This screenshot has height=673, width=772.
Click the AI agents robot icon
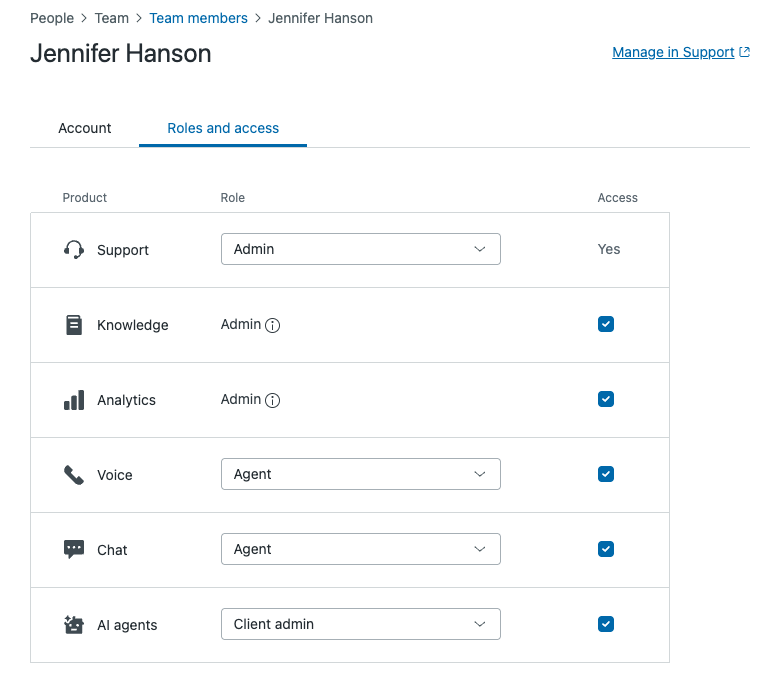[x=74, y=624]
